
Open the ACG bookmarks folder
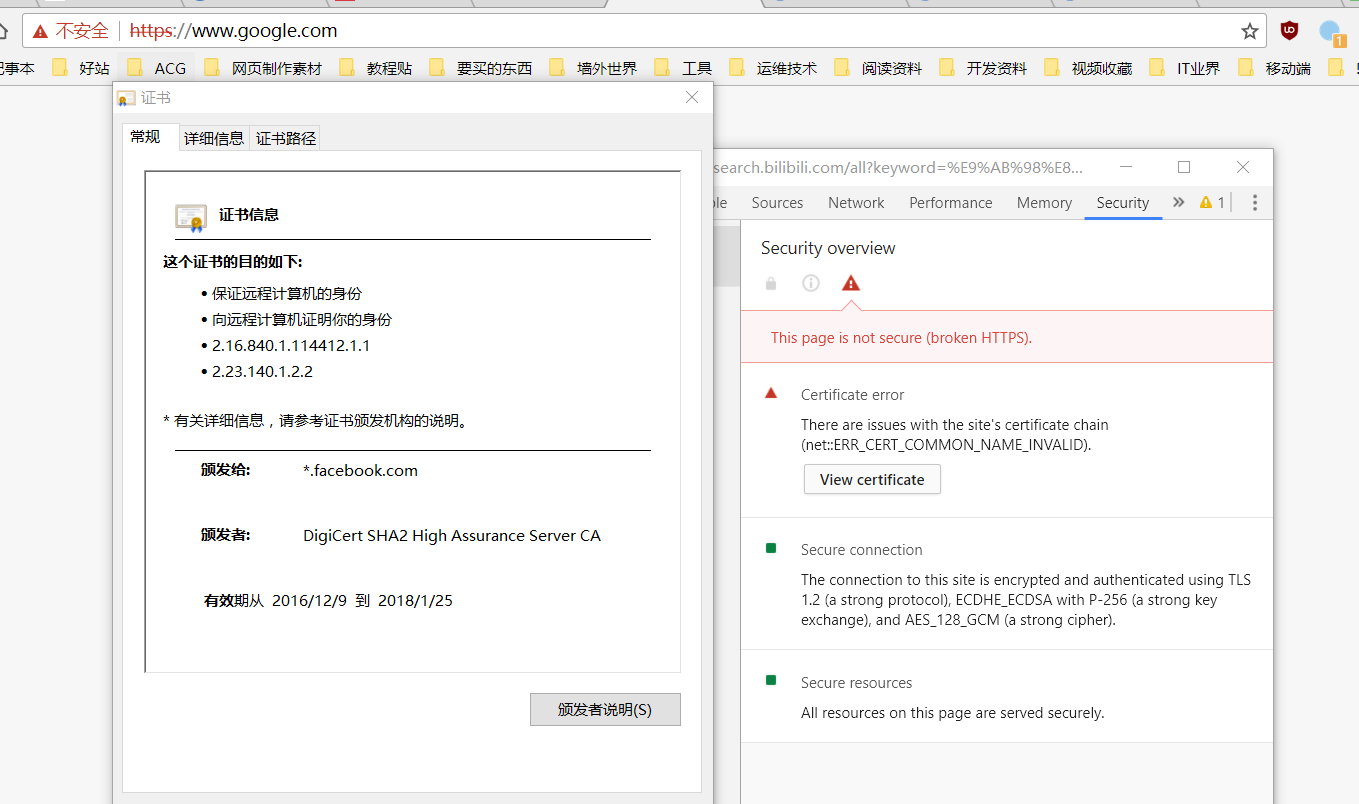point(158,68)
